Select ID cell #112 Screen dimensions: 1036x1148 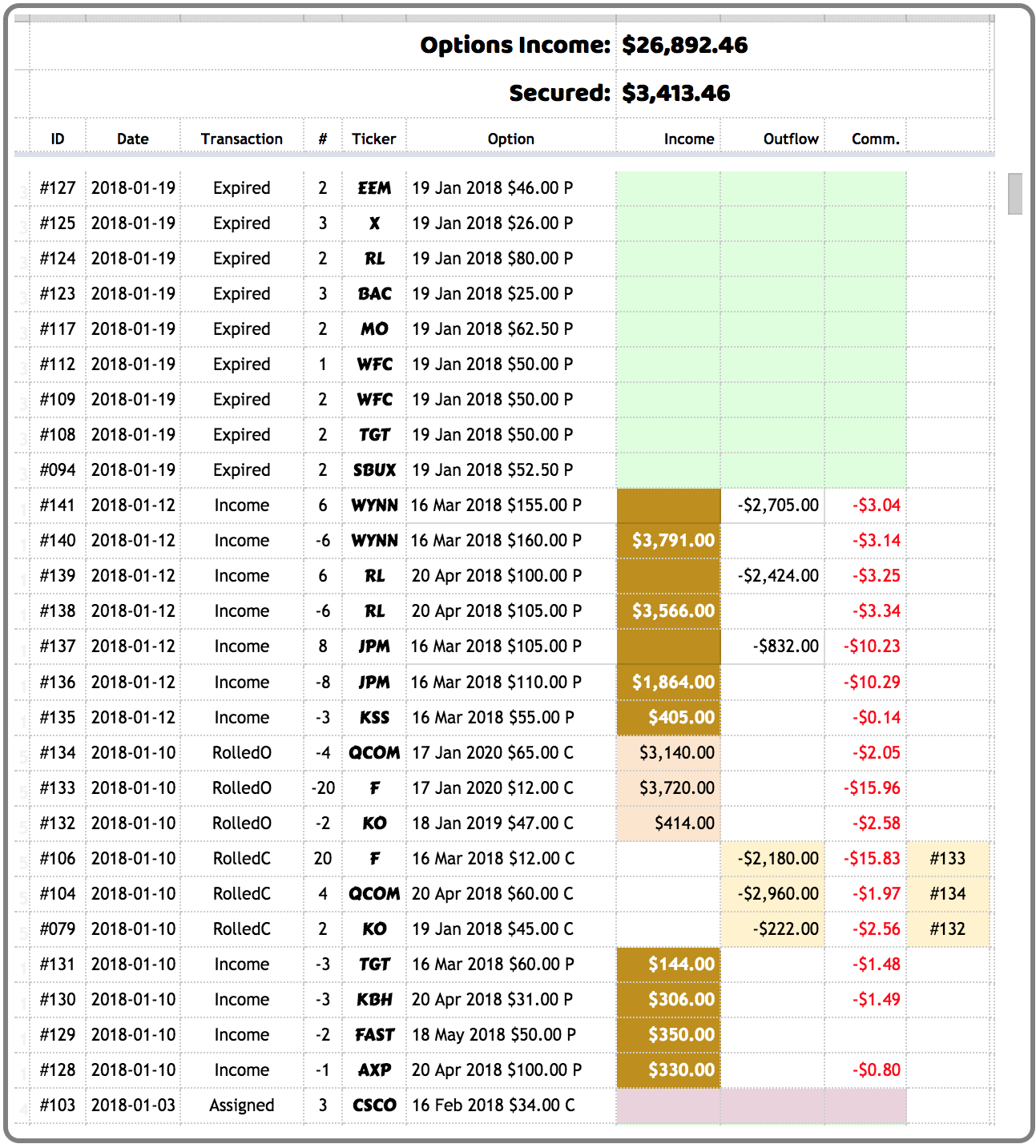[x=58, y=365]
